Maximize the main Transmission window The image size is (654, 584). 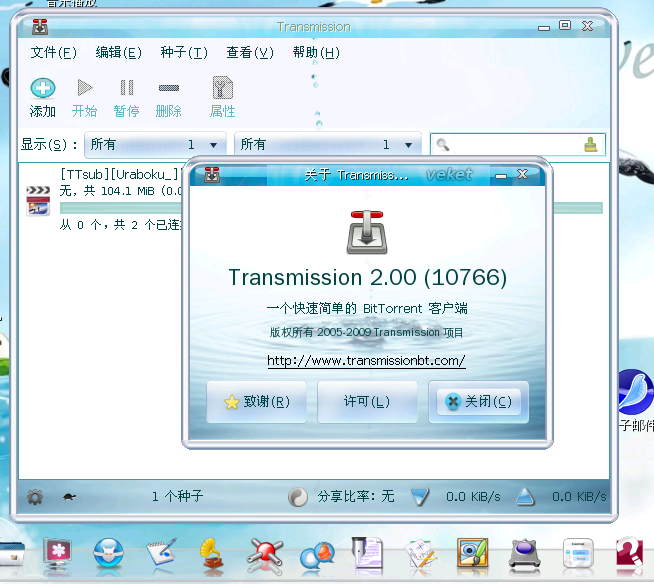pos(565,25)
